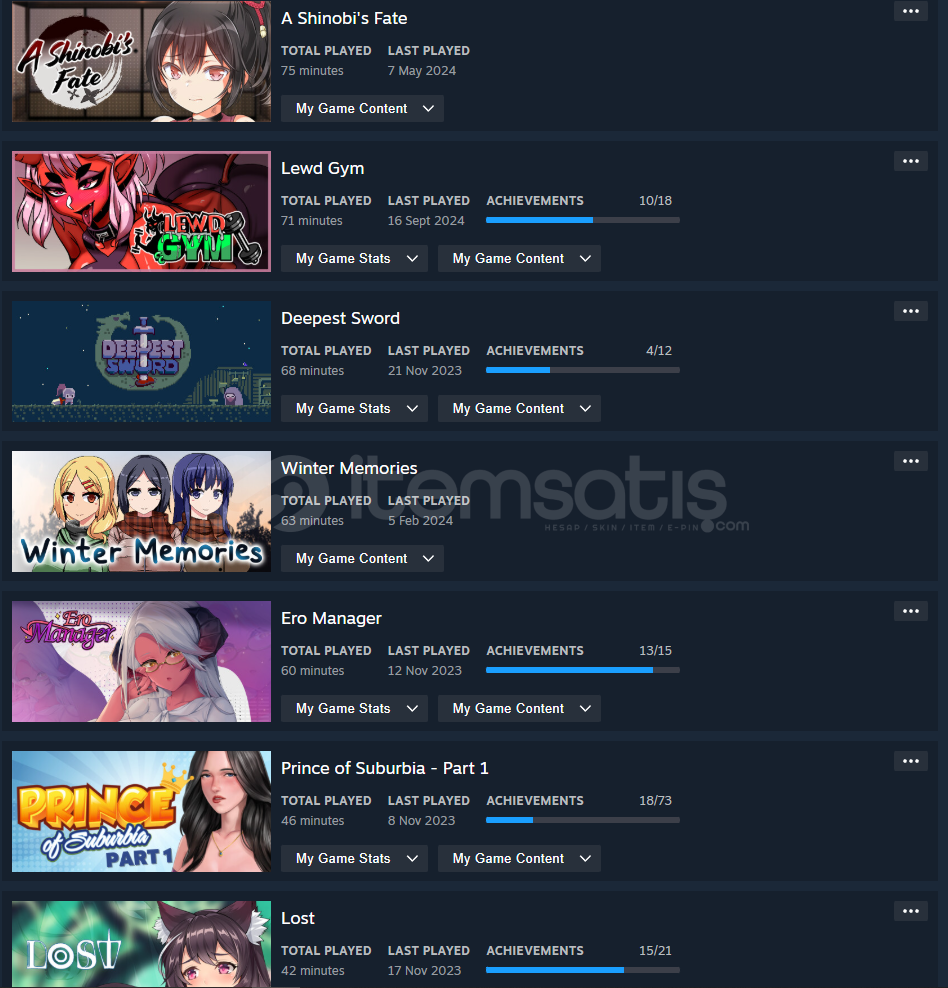Expand My Game Content for Winter Memories
Screen dimensions: 948x988
coord(362,558)
